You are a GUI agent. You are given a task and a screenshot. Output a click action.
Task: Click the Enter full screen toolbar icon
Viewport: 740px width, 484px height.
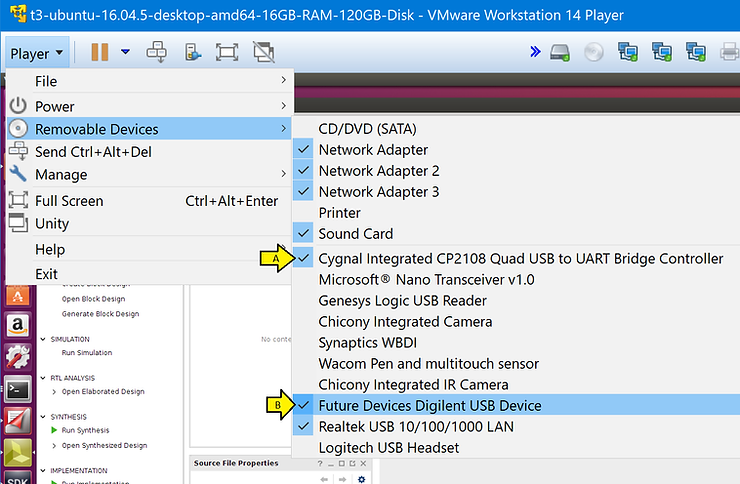point(227,52)
